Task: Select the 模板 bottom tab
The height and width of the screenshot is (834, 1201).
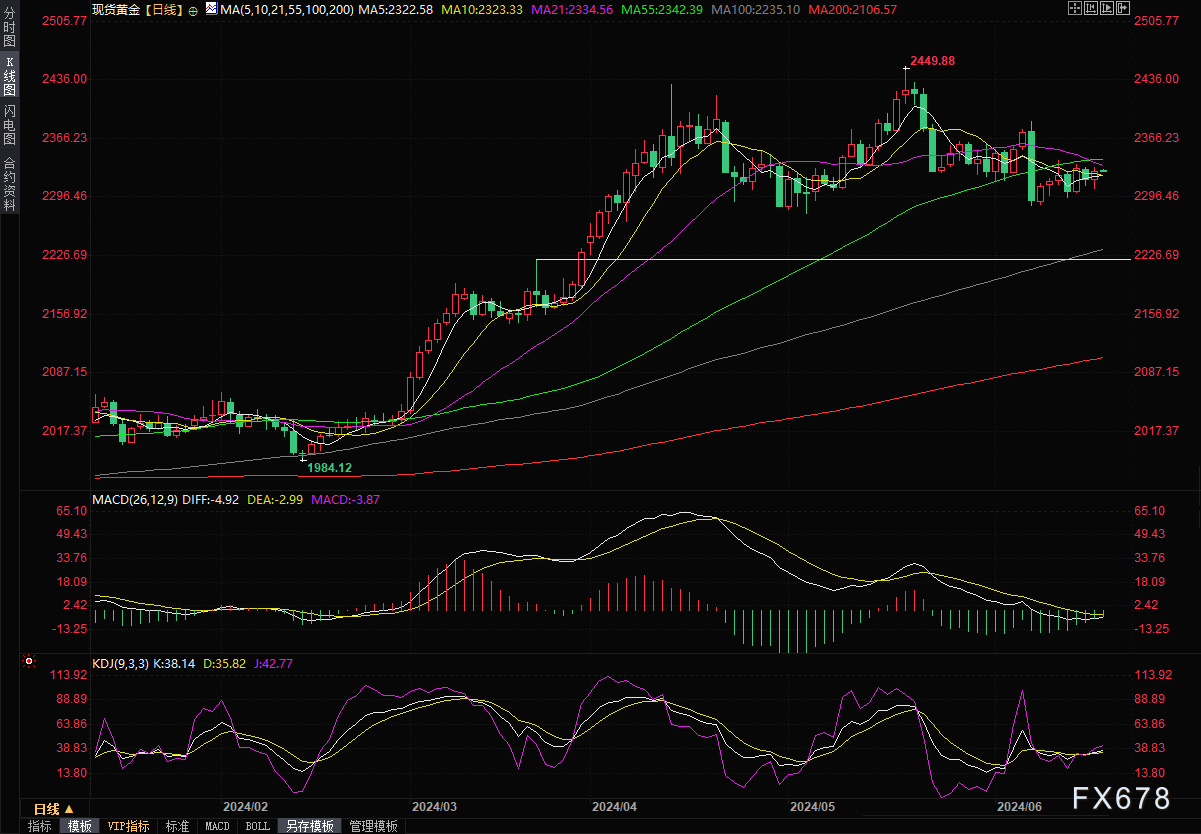Action: point(80,826)
